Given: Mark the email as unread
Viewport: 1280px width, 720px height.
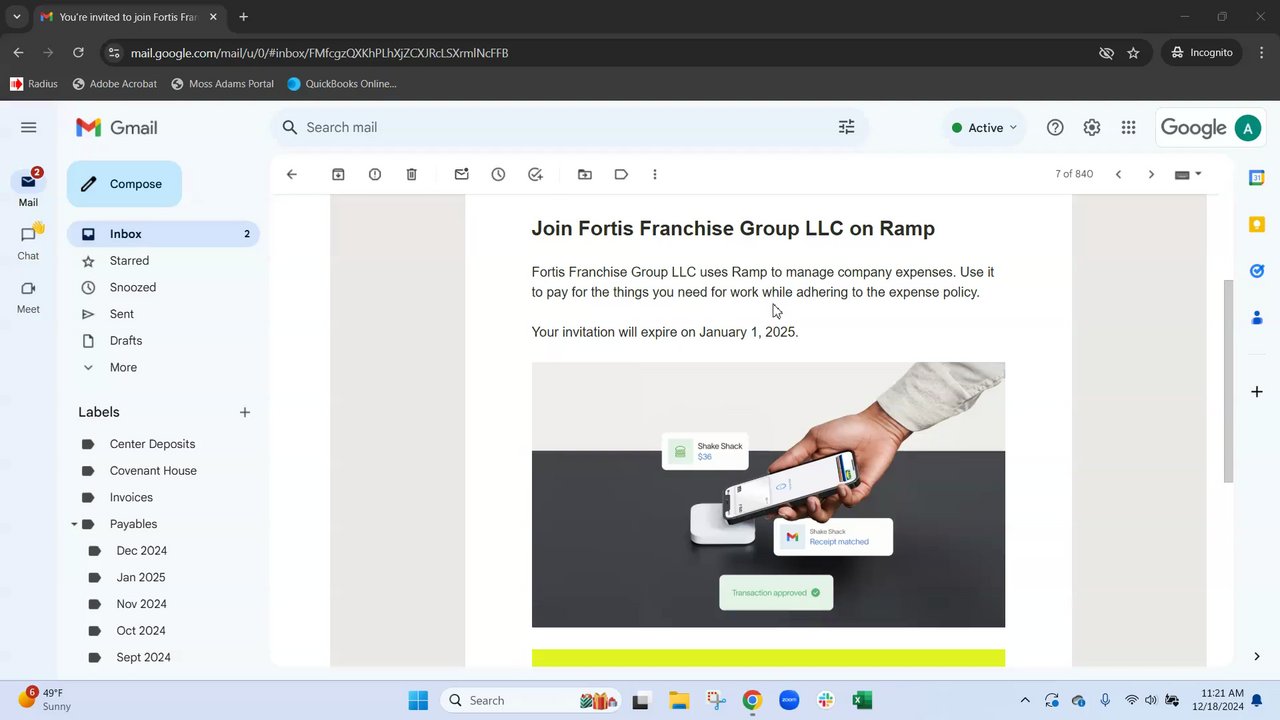Looking at the screenshot, I should pyautogui.click(x=461, y=174).
